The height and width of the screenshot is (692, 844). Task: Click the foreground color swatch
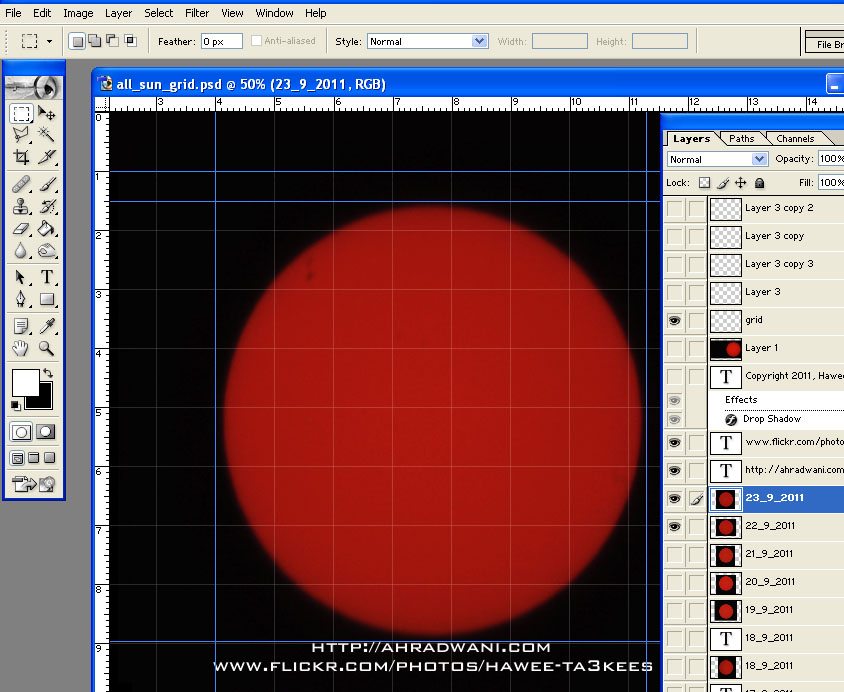[x=25, y=382]
